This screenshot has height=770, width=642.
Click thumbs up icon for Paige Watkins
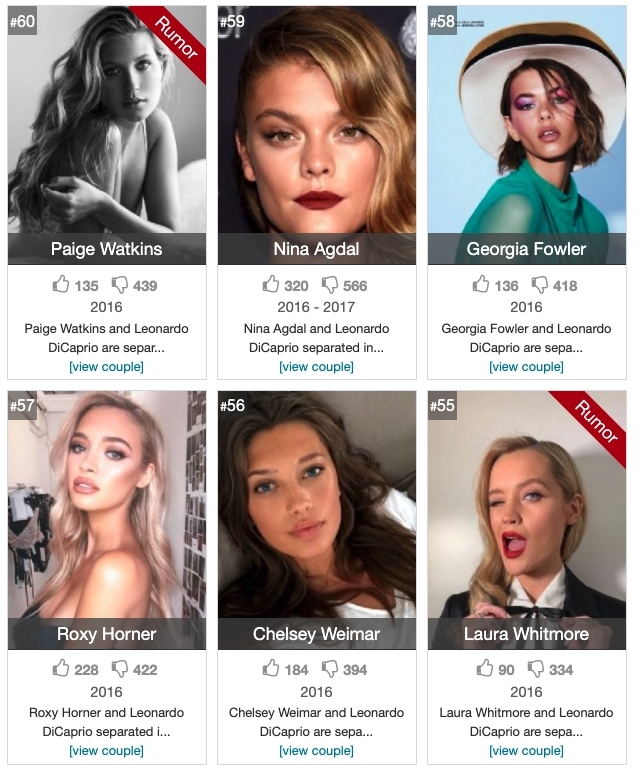(61, 284)
